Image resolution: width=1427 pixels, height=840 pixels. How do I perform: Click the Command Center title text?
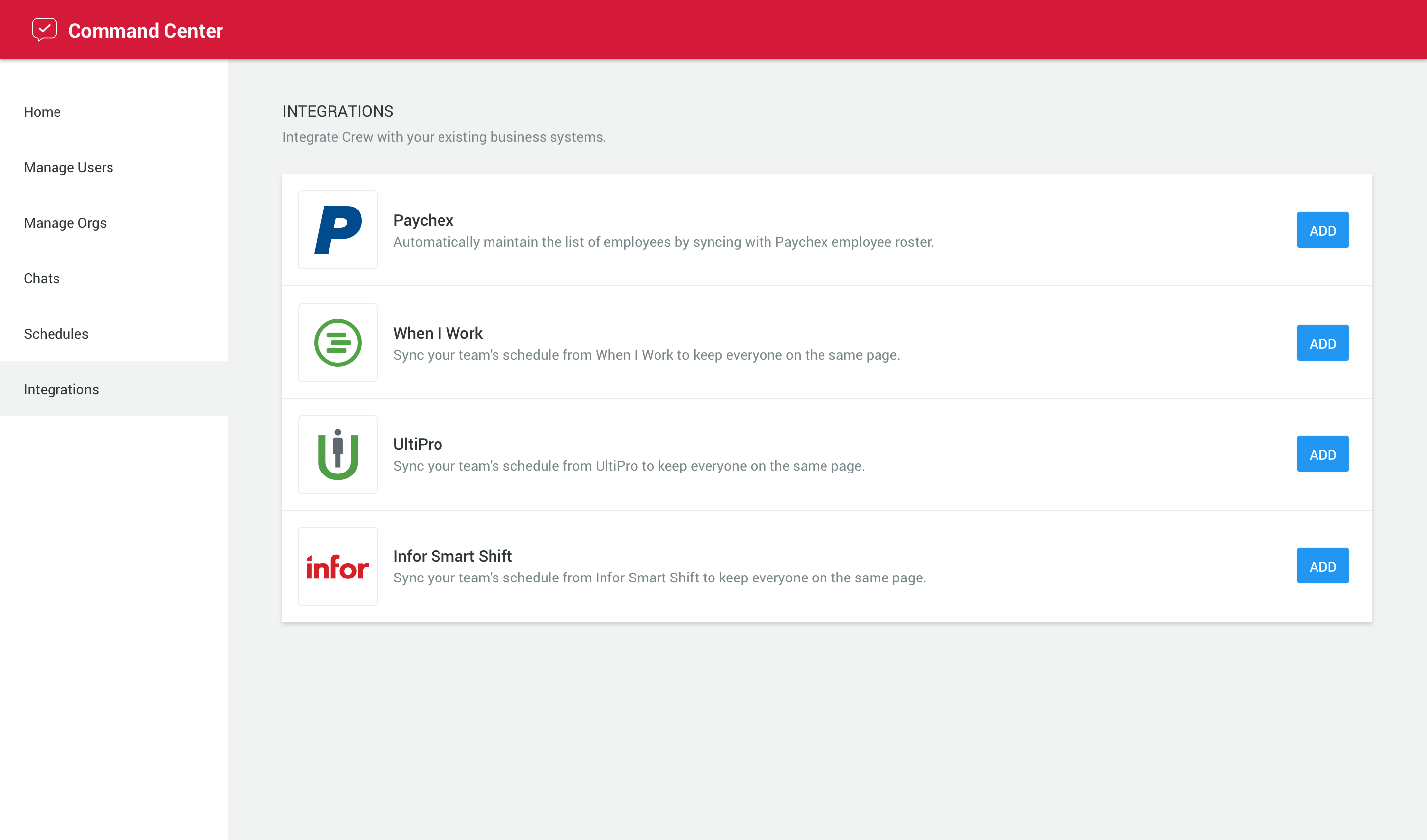click(146, 31)
